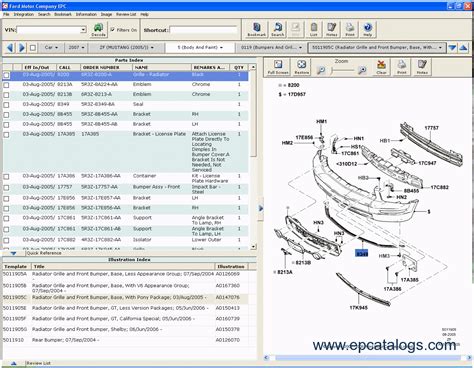
Task: Tick the square checkbox beside navigation arrows
Action: coord(33,48)
